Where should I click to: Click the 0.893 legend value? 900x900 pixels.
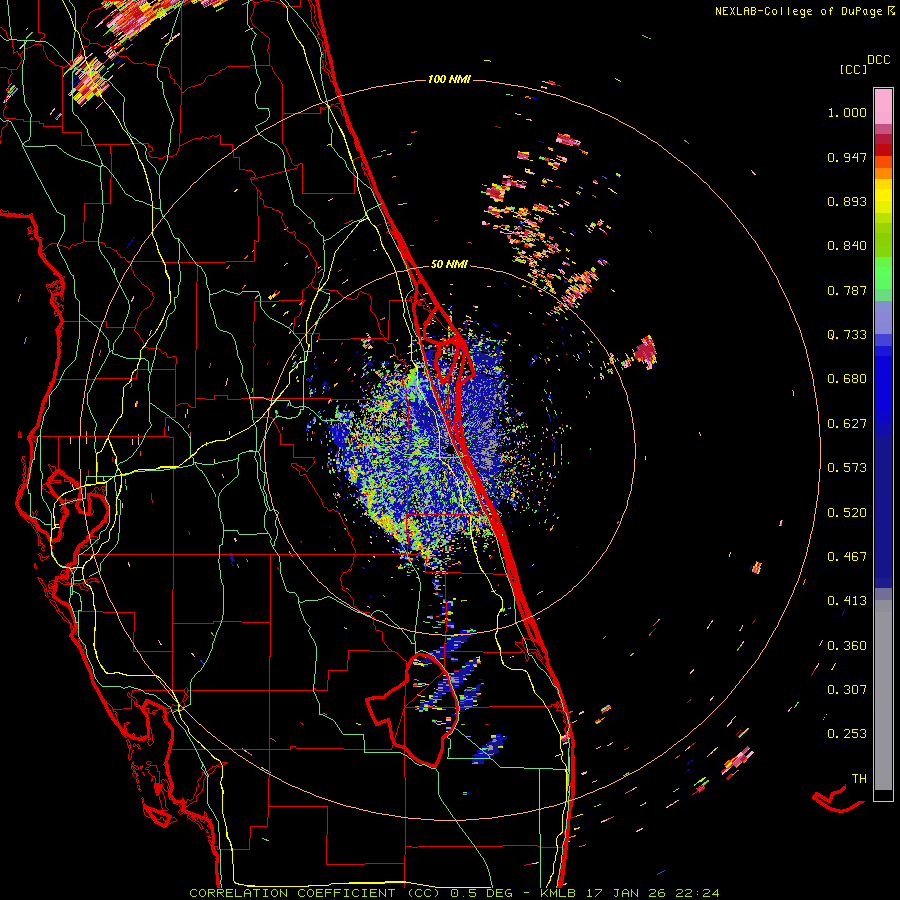(x=847, y=201)
